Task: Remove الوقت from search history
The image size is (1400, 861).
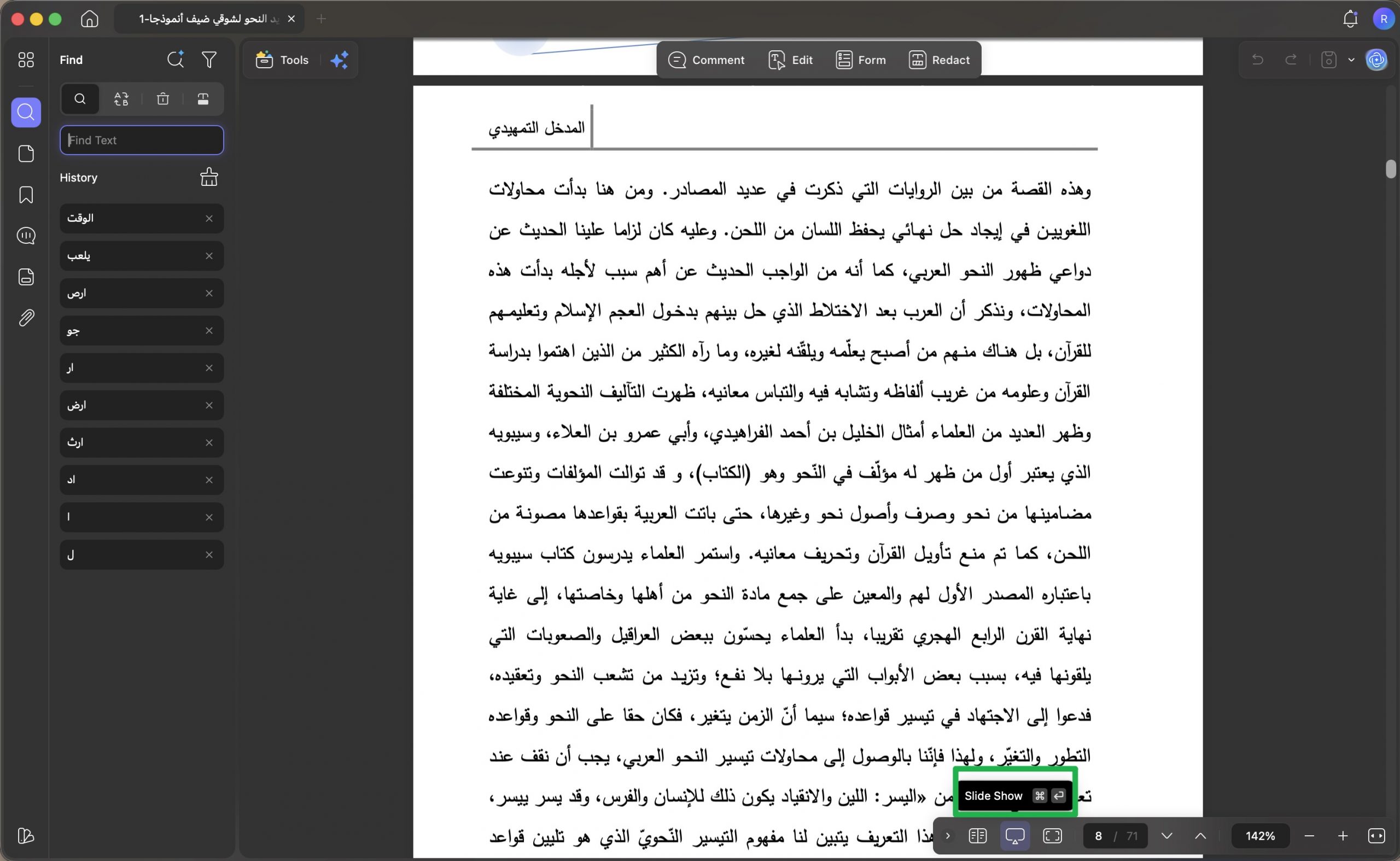Action: tap(209, 219)
